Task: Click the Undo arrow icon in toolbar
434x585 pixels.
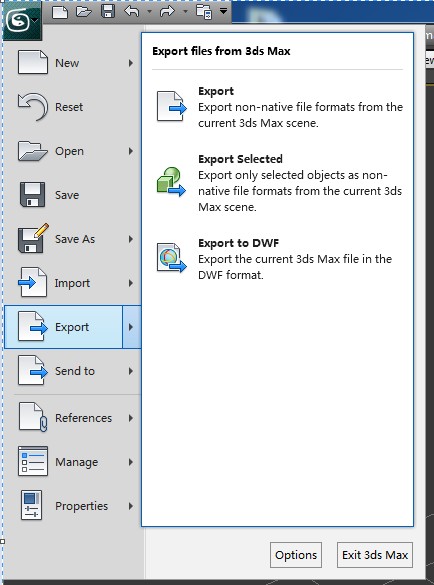Action: [132, 12]
